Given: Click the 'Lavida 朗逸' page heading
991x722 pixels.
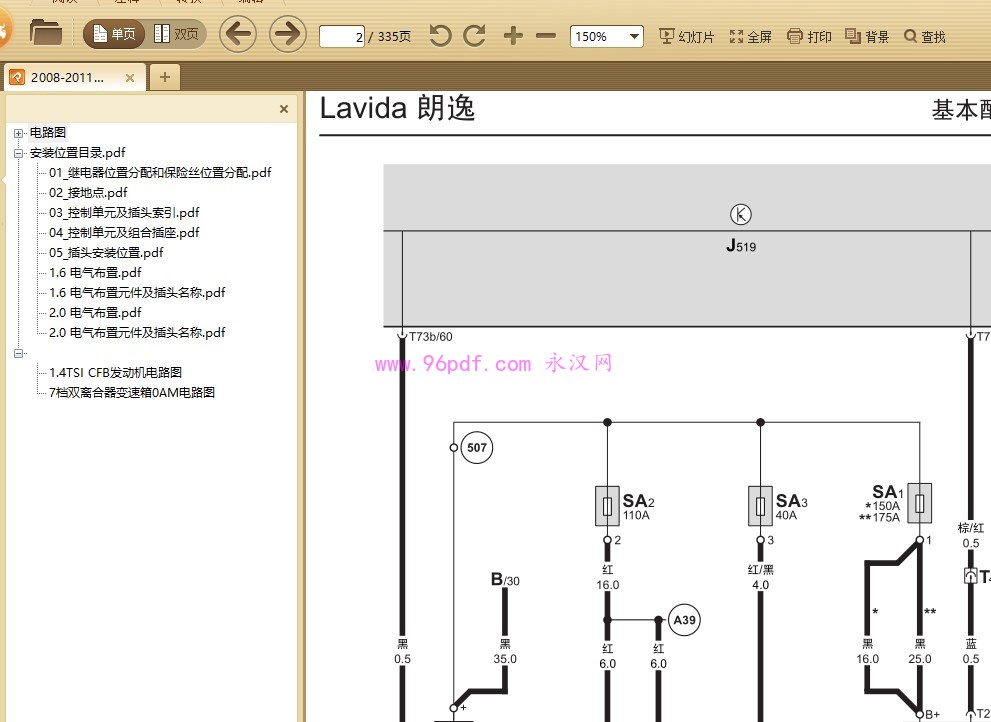Looking at the screenshot, I should [398, 108].
